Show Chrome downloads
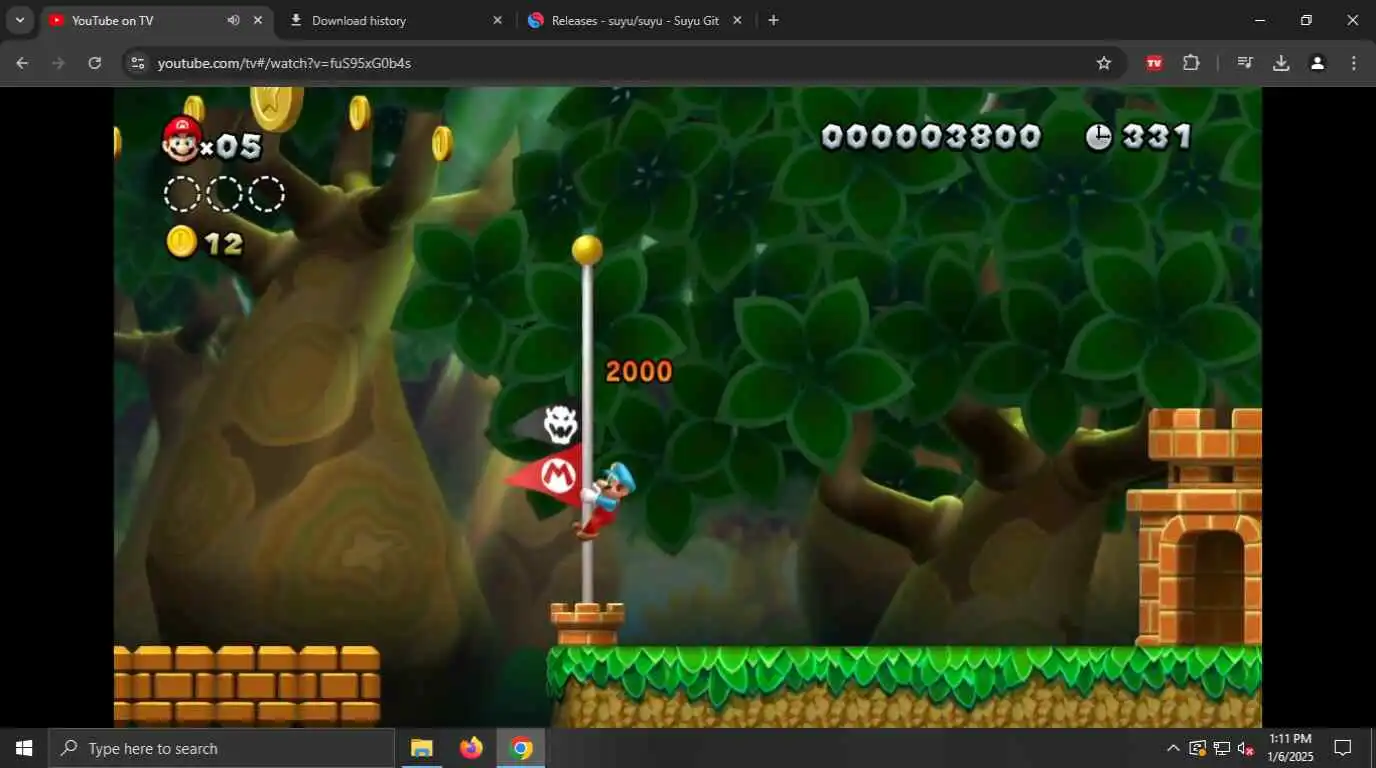1376x768 pixels. [1281, 63]
